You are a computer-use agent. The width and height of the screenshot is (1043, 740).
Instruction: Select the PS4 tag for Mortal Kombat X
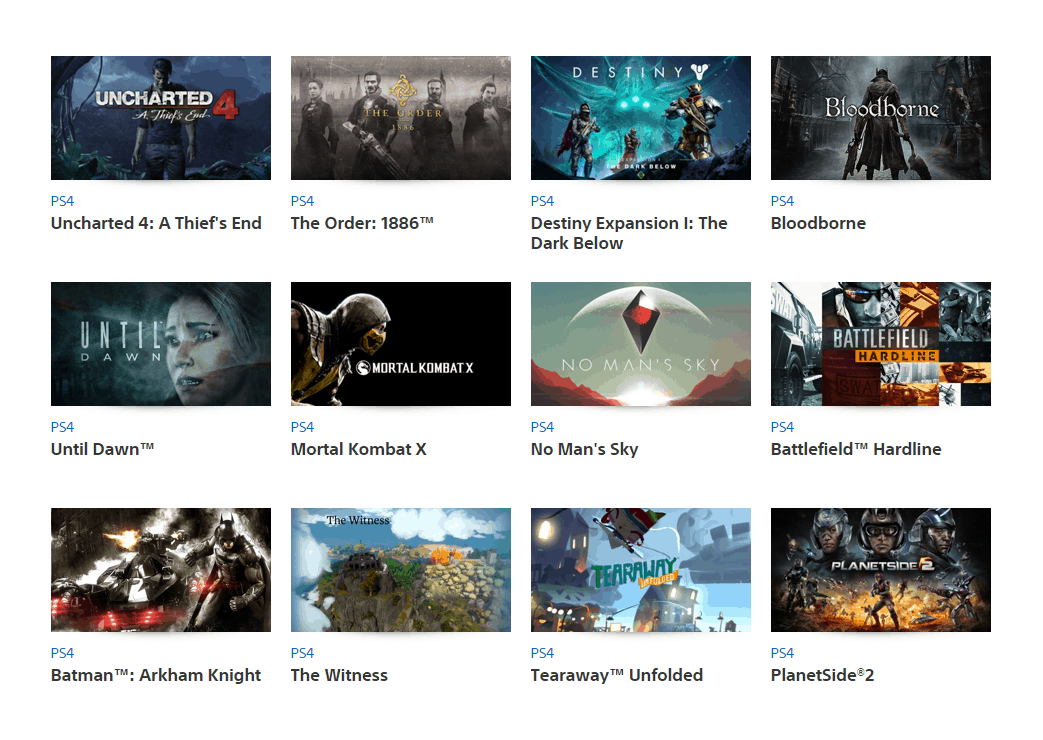tap(303, 427)
